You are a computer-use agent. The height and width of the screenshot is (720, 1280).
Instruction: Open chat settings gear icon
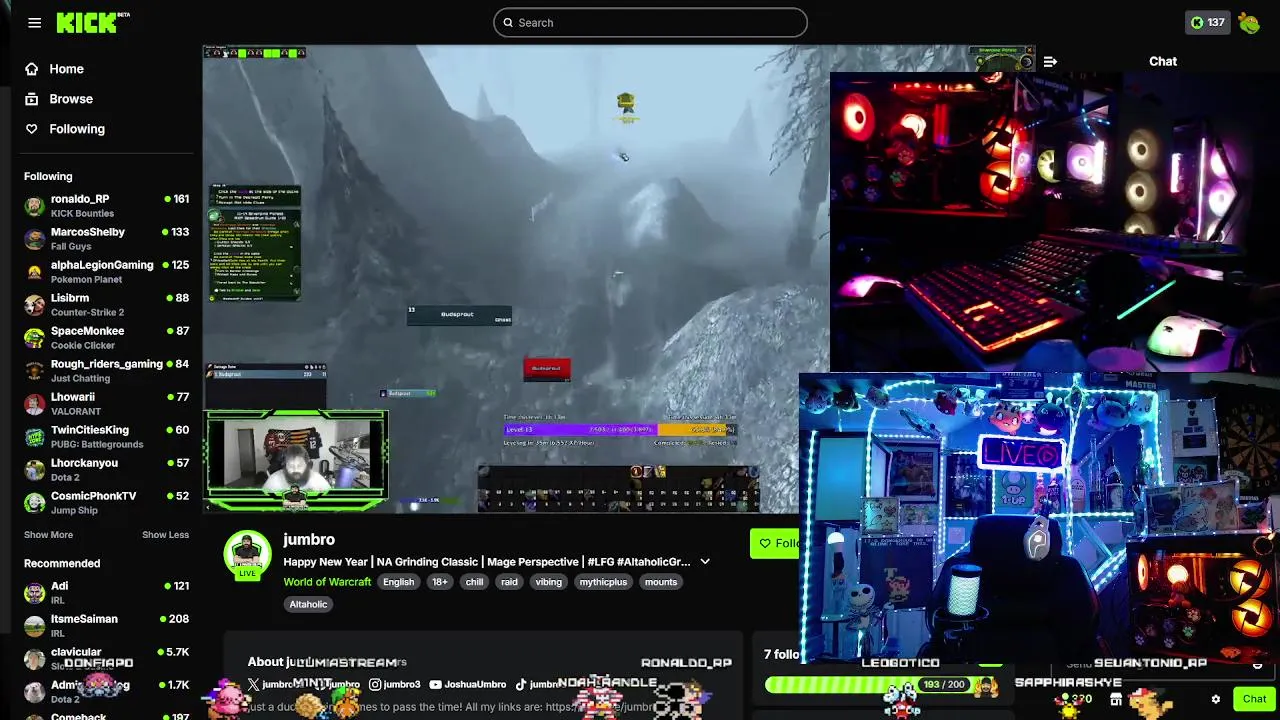pyautogui.click(x=1216, y=700)
